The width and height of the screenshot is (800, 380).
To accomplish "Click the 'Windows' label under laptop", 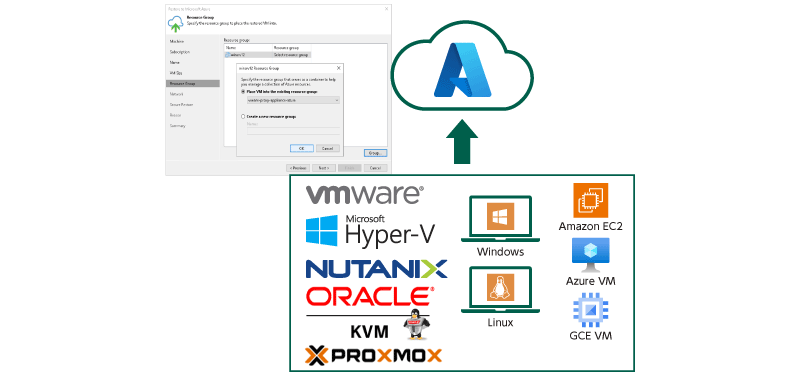I will click(500, 251).
